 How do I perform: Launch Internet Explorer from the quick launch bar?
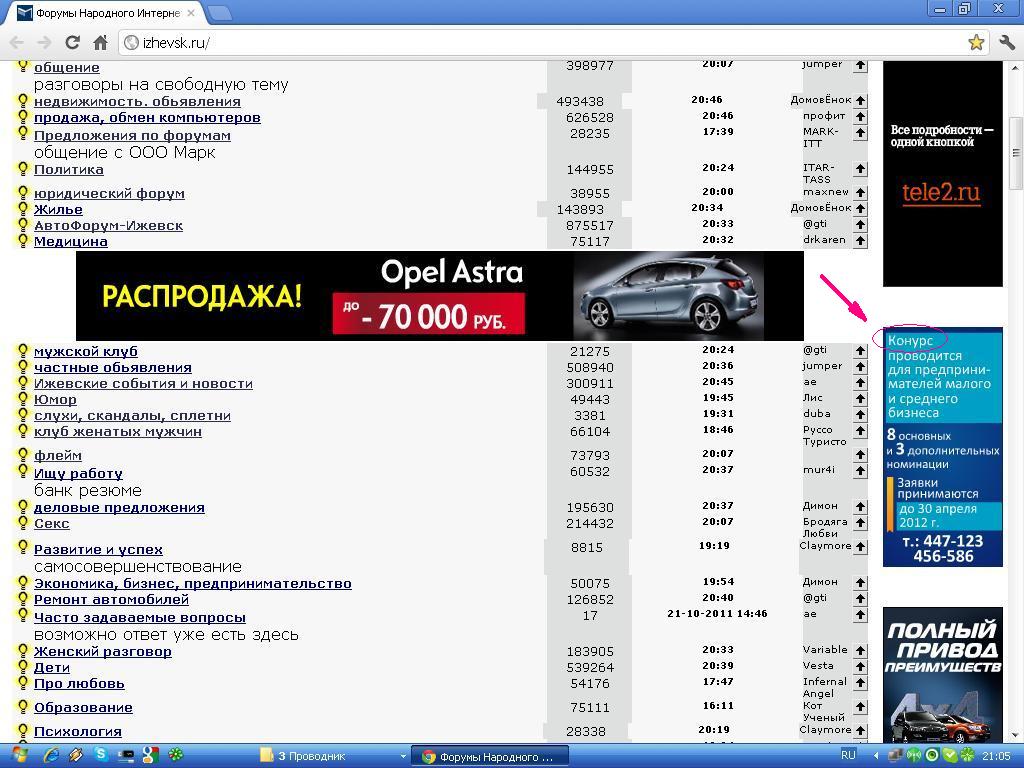[51, 756]
